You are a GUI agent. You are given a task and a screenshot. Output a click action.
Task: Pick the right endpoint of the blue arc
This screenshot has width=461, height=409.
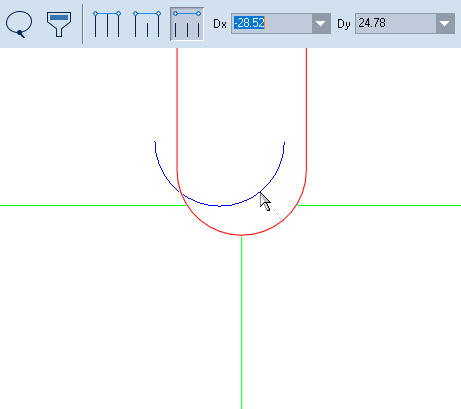(x=284, y=143)
